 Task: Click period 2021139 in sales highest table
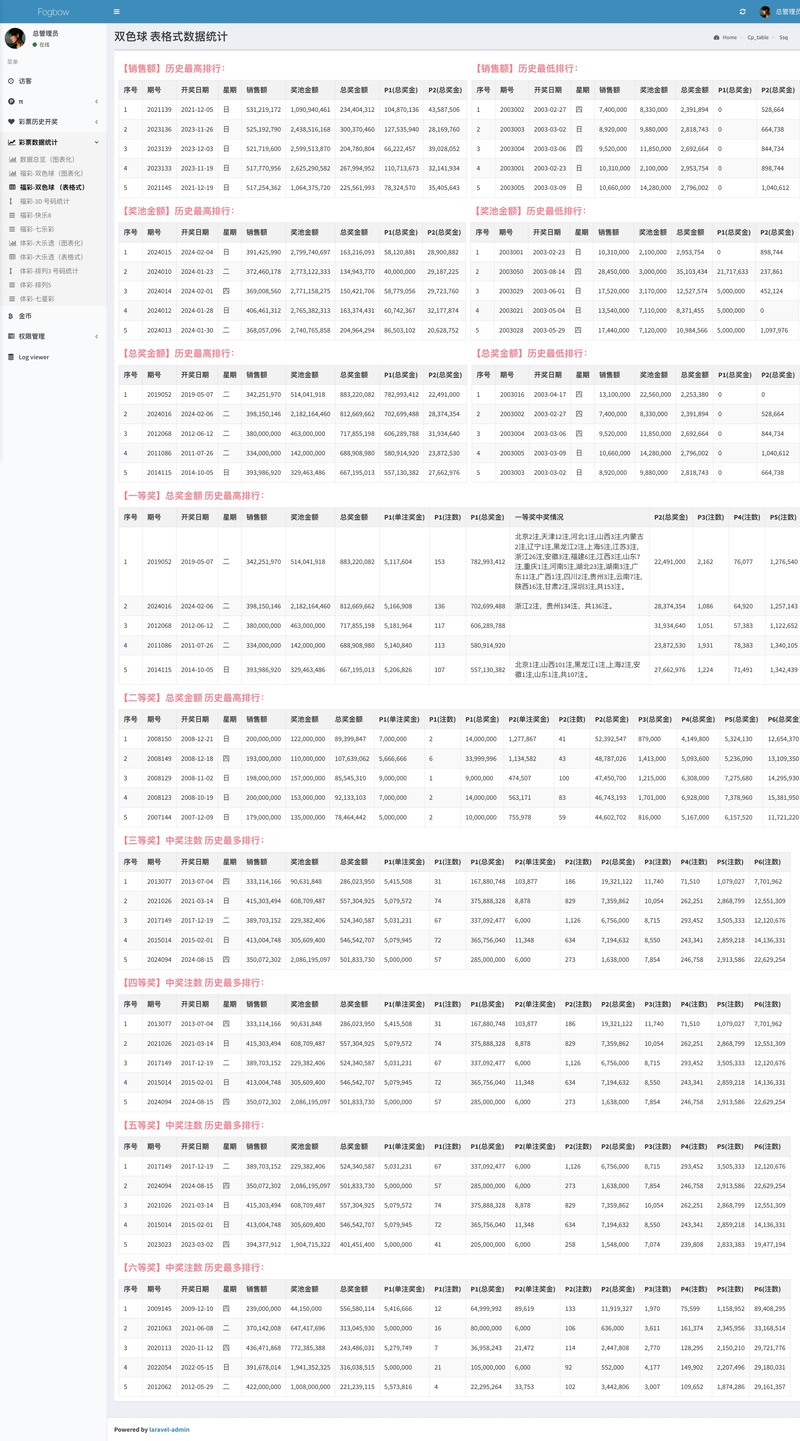159,109
